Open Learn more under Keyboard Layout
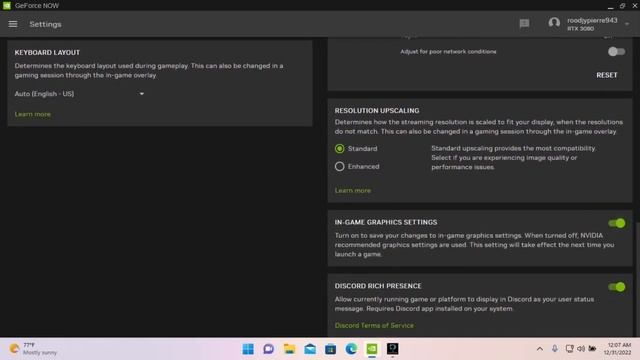The height and width of the screenshot is (360, 640). (x=33, y=114)
